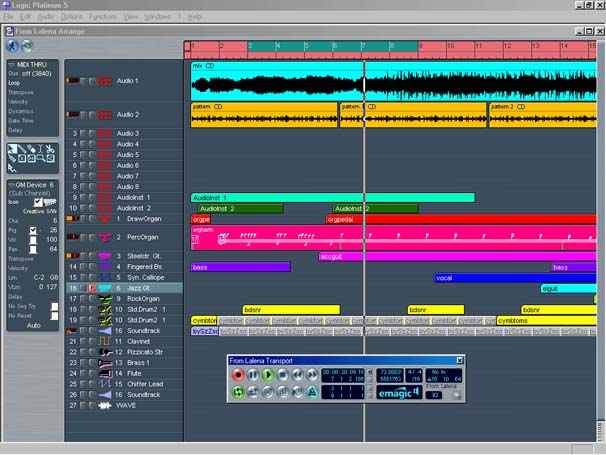The image size is (606, 455).
Task: Click the green Play button in Transport
Action: point(267,375)
